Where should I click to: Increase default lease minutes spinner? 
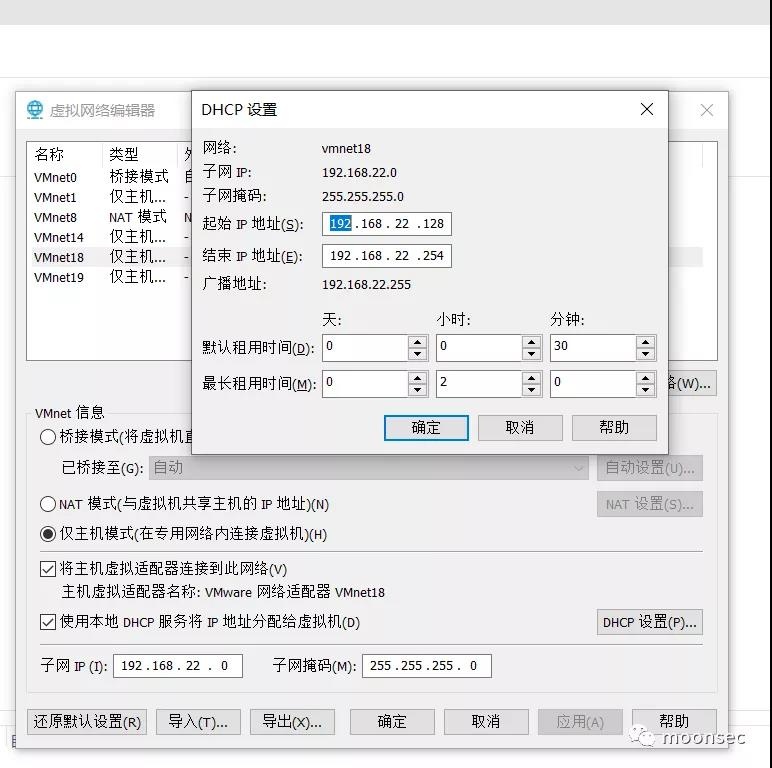coord(645,342)
